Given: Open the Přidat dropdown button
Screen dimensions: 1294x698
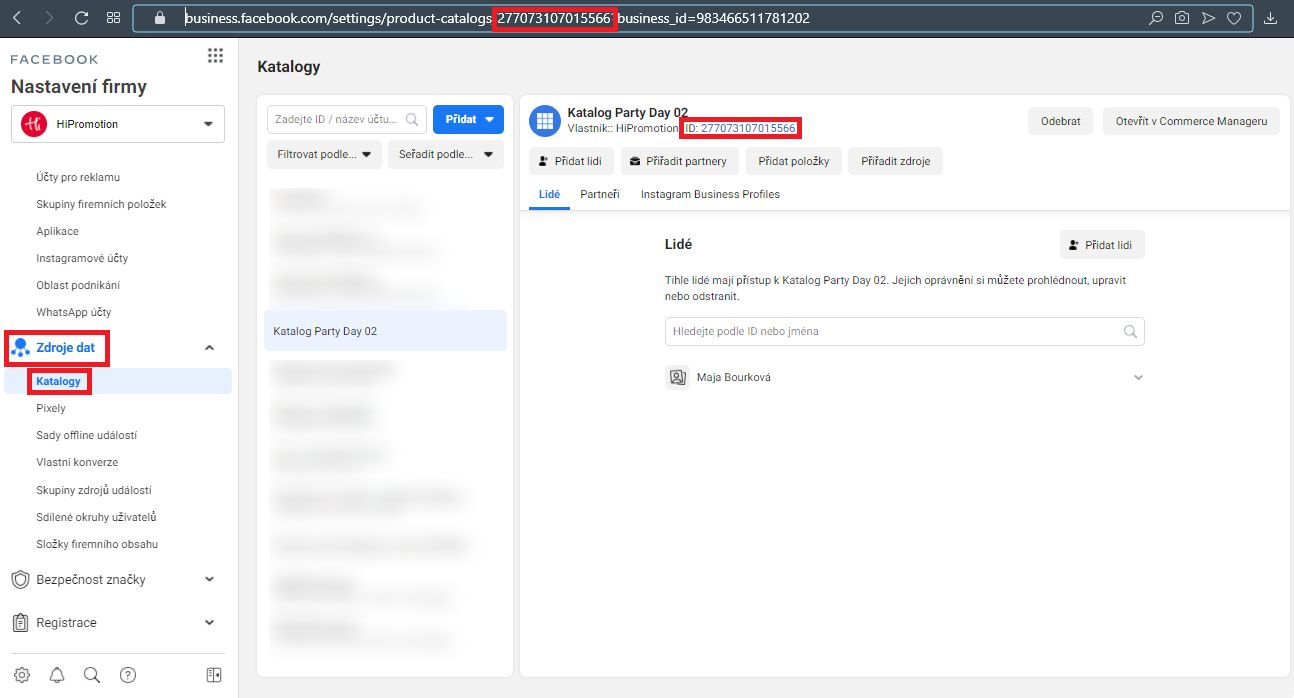Looking at the screenshot, I should 468,119.
